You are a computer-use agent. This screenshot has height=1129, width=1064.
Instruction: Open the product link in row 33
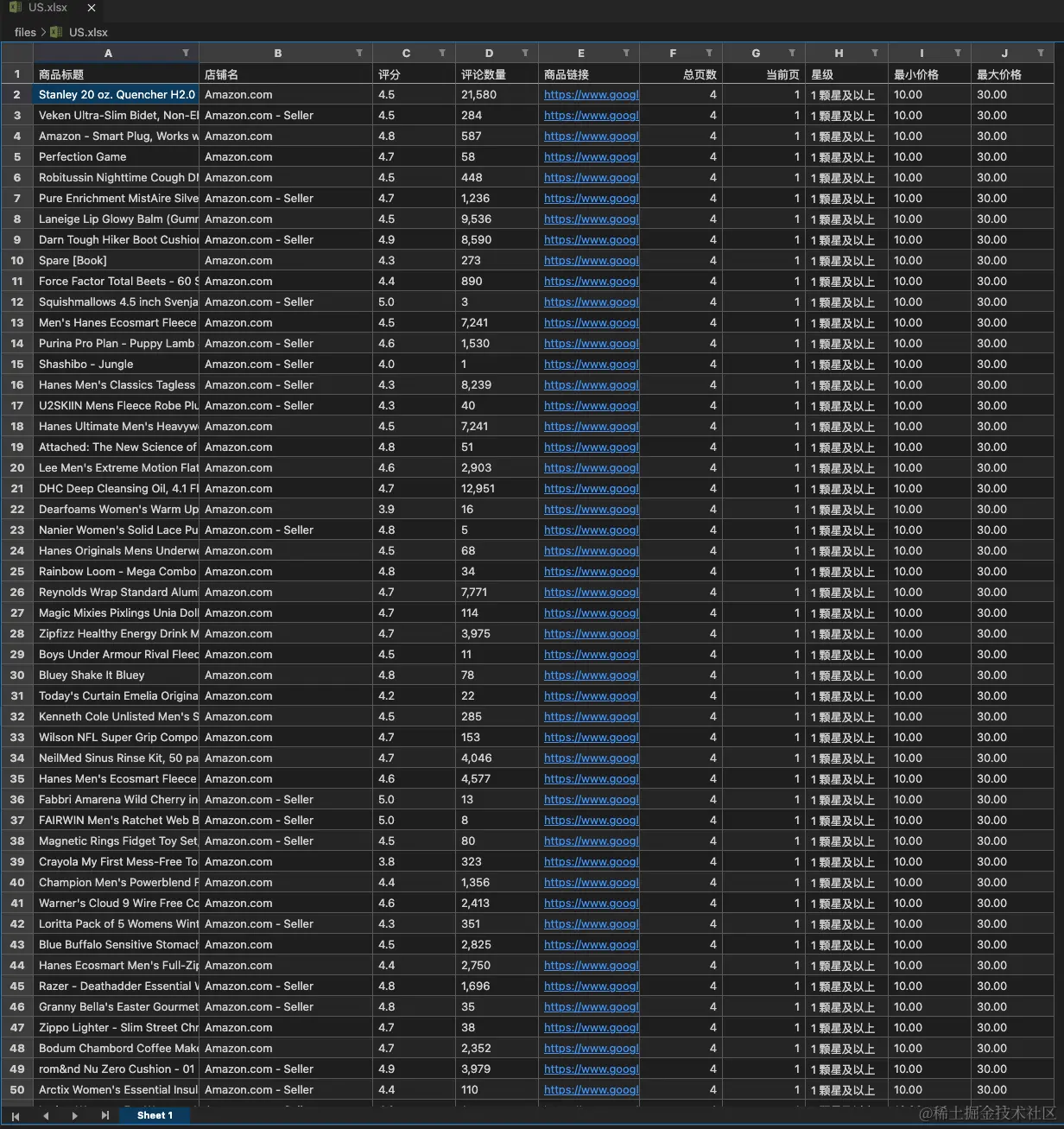pos(591,738)
